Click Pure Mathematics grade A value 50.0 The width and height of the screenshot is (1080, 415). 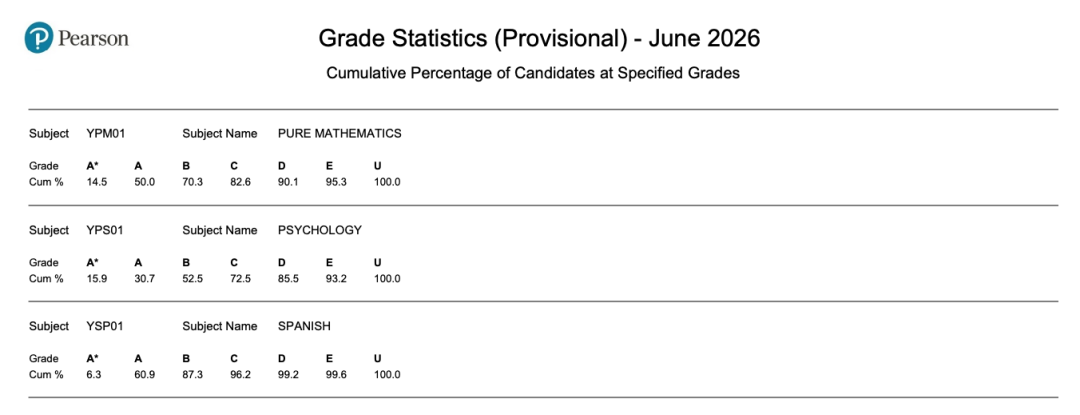coord(145,182)
